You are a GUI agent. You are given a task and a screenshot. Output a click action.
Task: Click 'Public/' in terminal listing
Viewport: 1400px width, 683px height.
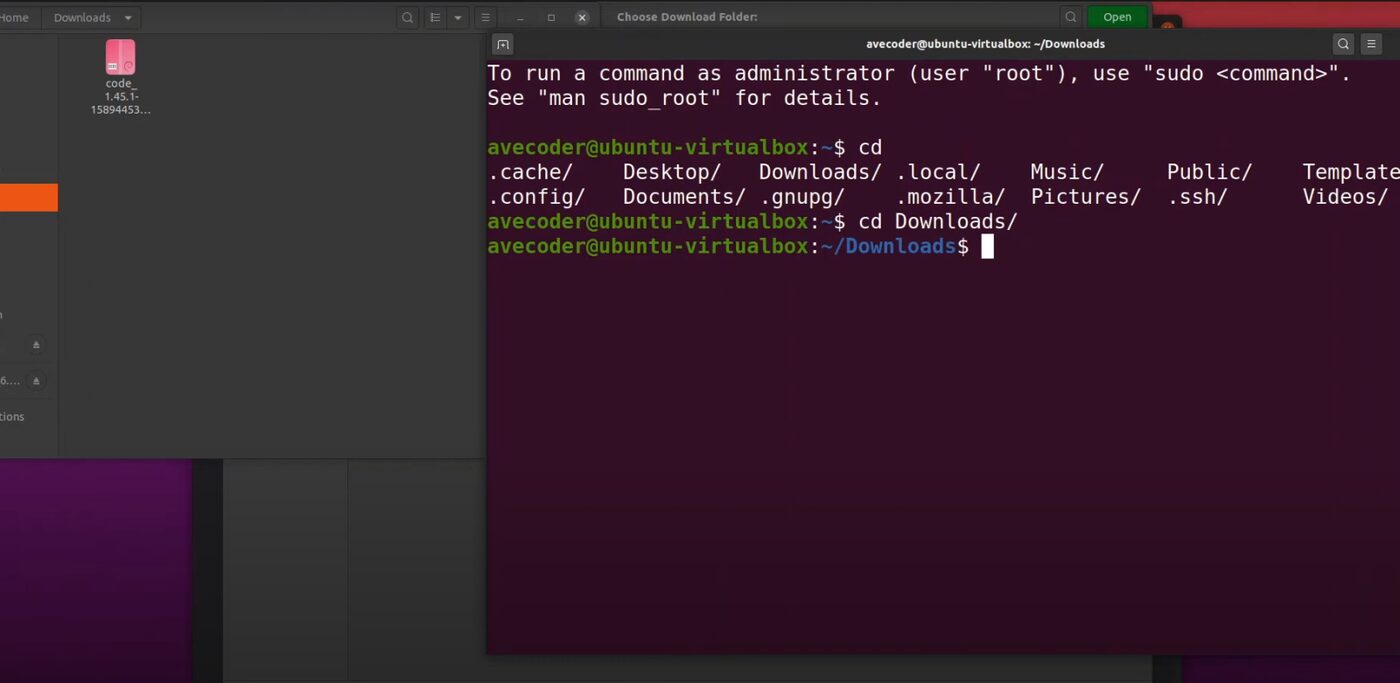(x=1209, y=172)
